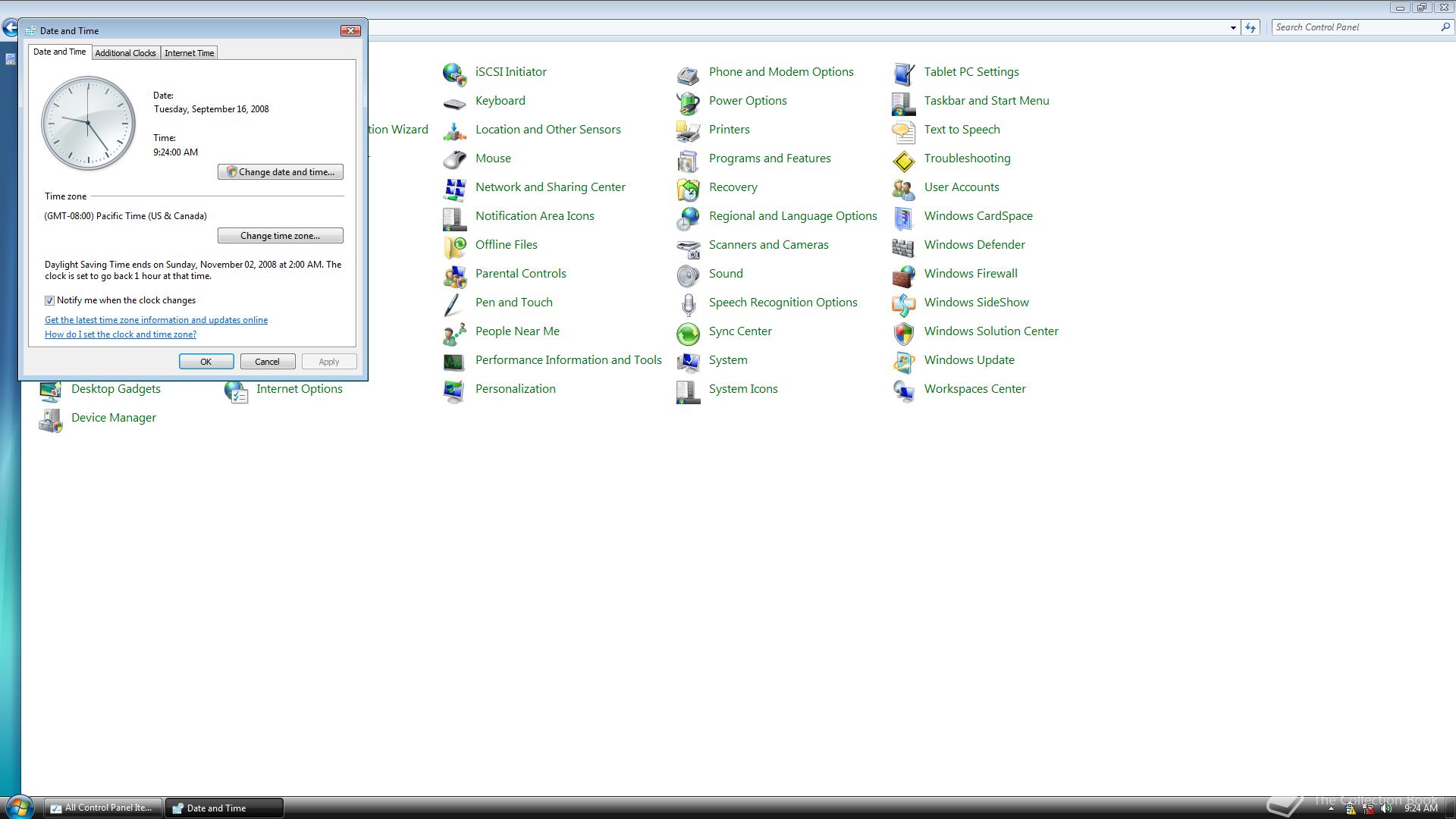The width and height of the screenshot is (1456, 819).
Task: Show hidden tray icons arrow
Action: [1331, 809]
